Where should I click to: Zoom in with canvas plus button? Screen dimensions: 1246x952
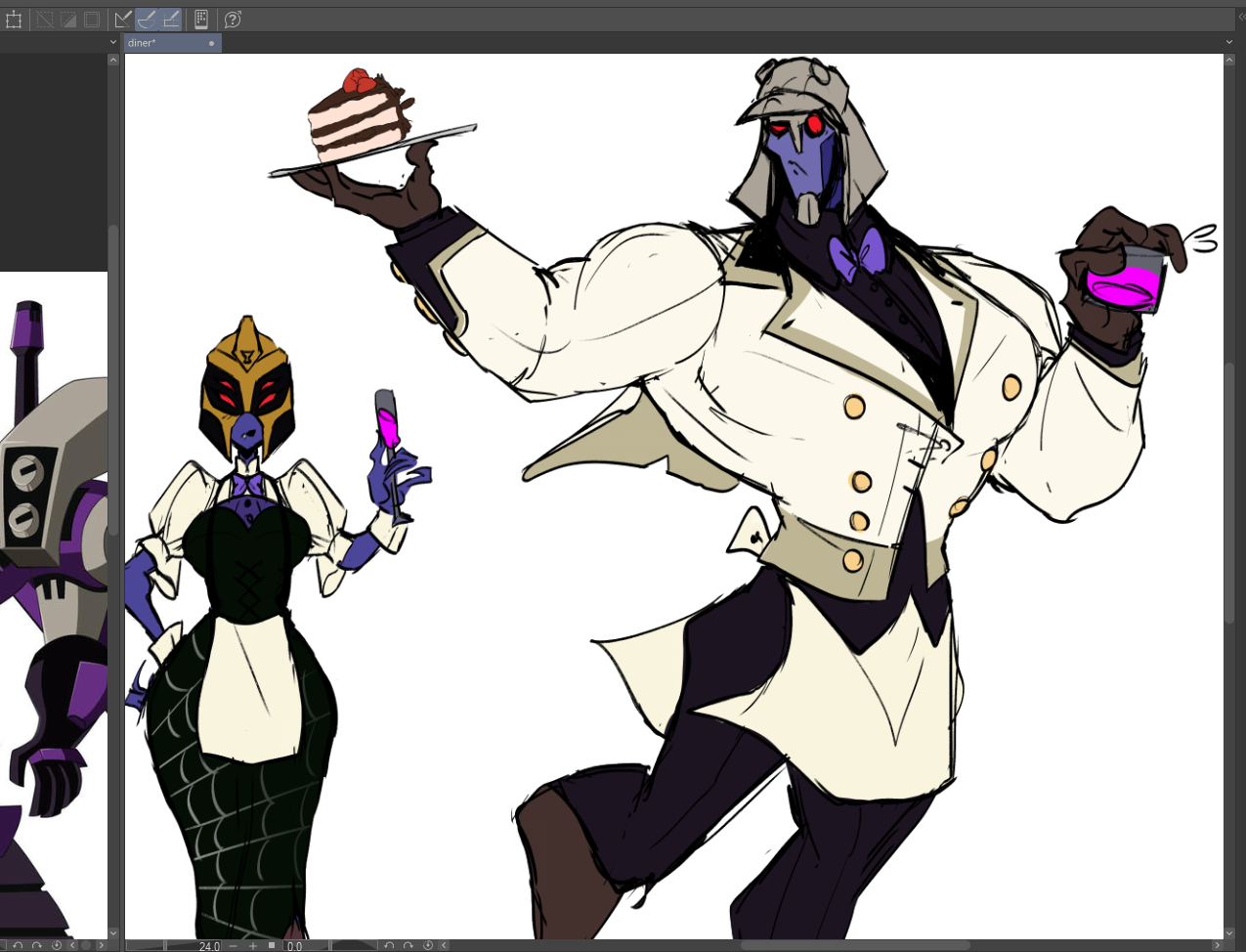[253, 945]
